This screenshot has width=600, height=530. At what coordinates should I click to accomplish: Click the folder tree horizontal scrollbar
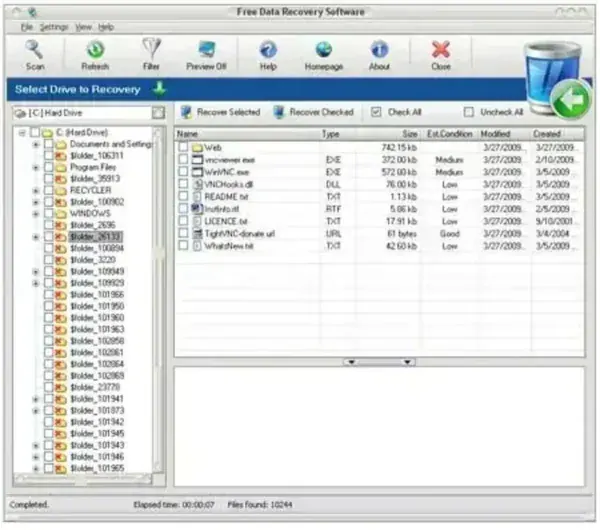point(83,478)
